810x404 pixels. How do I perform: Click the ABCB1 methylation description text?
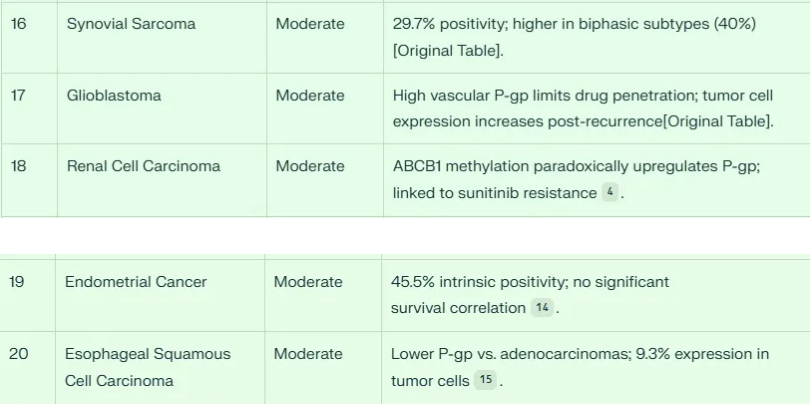576,166
